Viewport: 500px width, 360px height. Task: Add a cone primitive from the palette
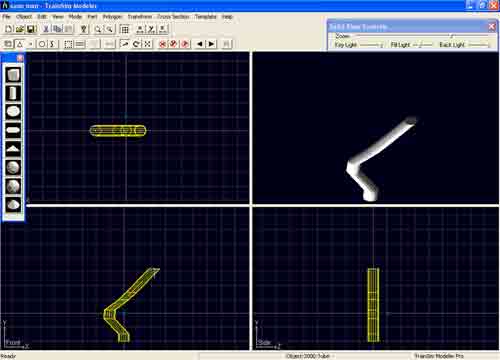pos(13,149)
